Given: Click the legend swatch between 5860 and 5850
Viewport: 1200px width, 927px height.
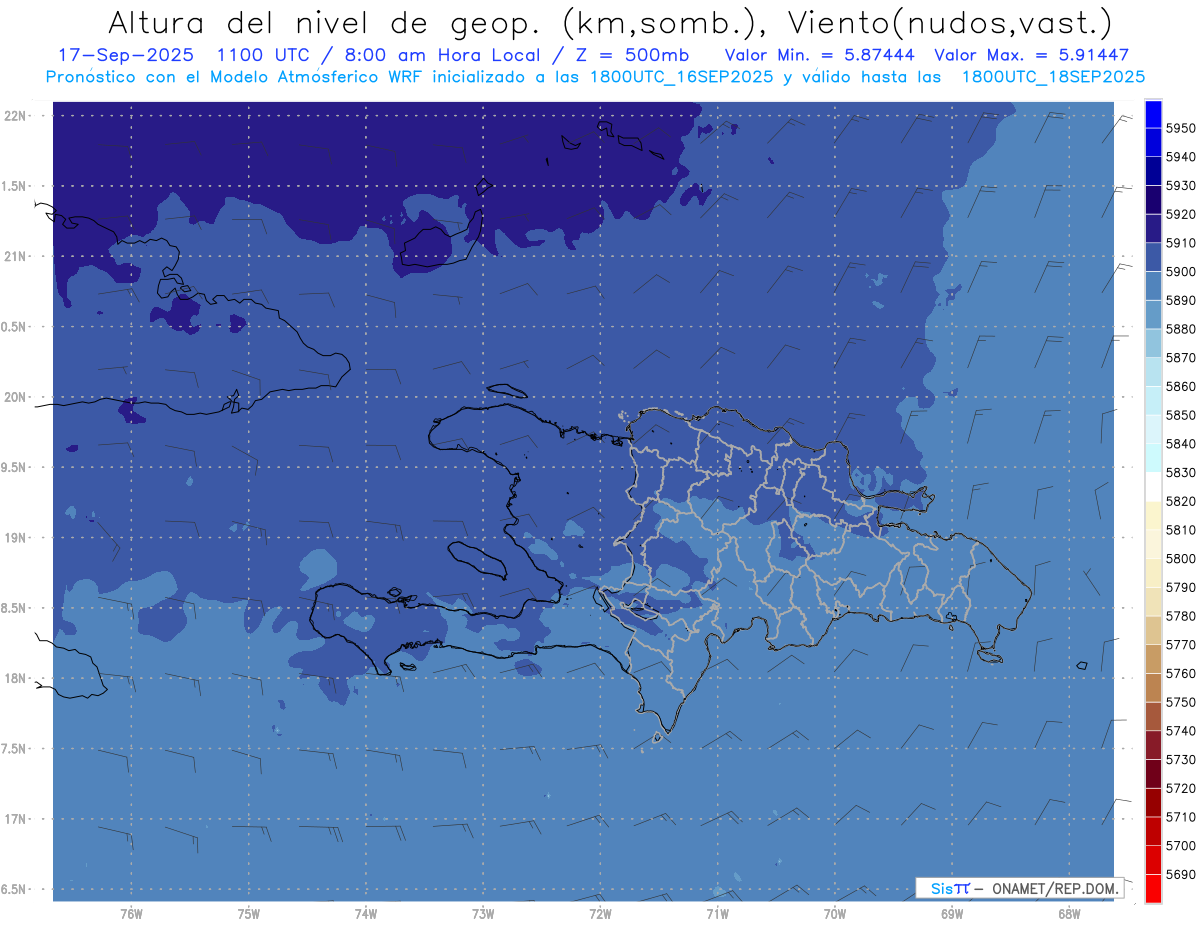Looking at the screenshot, I should point(1153,400).
